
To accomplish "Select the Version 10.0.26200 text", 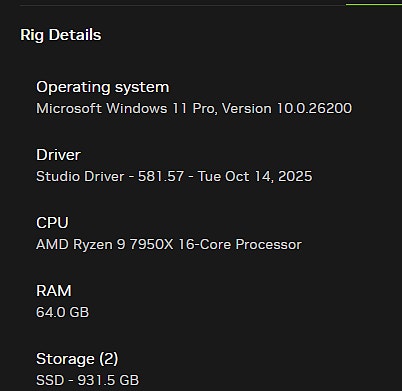I will [287, 109].
